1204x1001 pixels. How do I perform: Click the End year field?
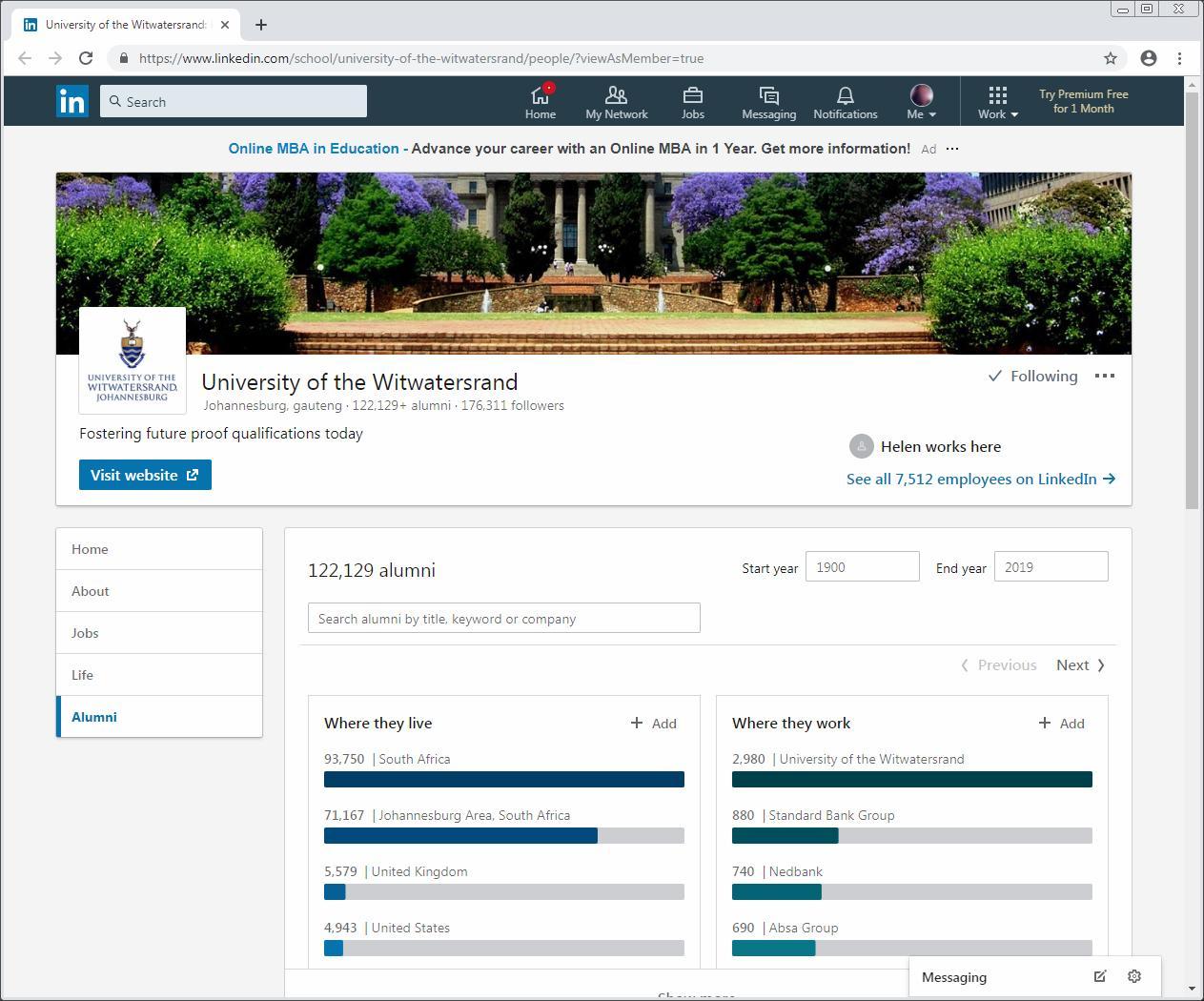(x=1051, y=567)
